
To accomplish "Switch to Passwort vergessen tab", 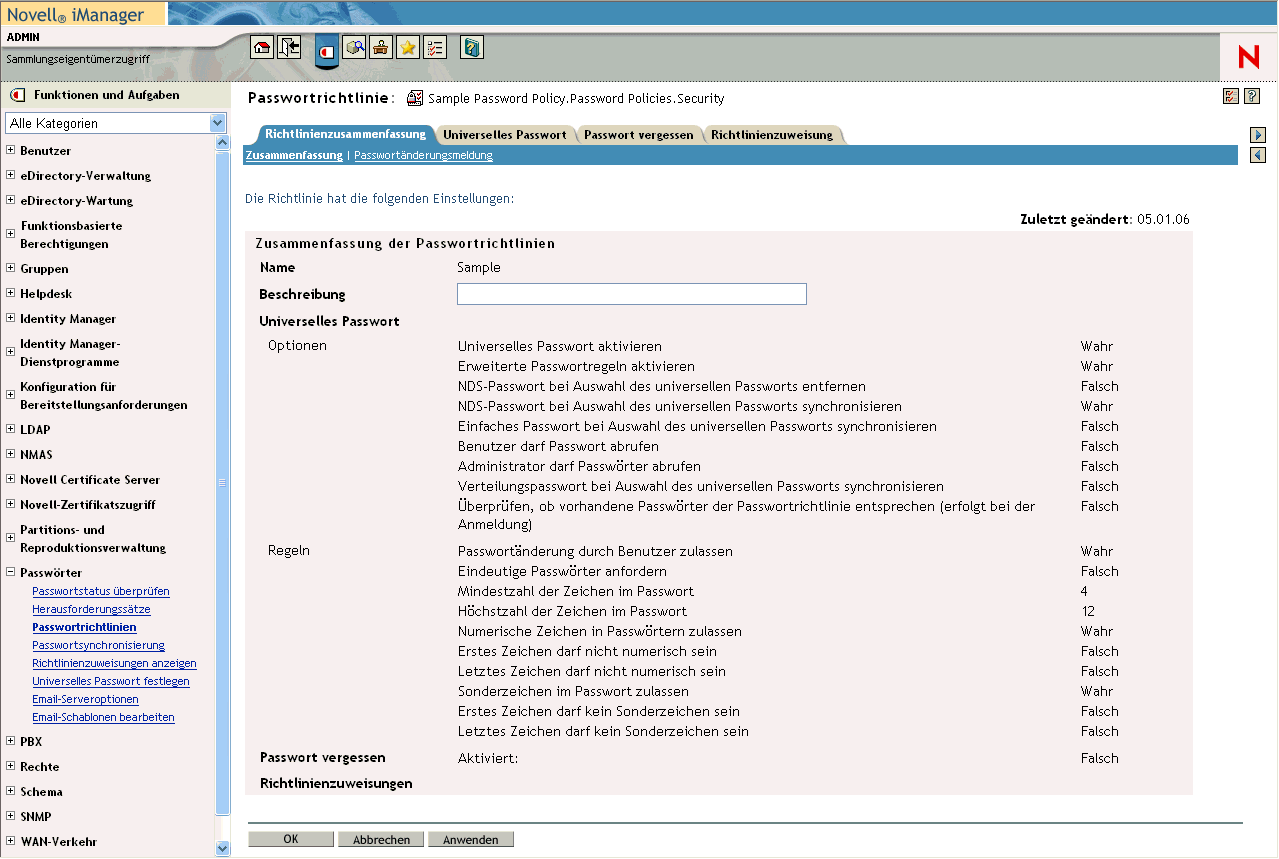I will pyautogui.click(x=639, y=135).
